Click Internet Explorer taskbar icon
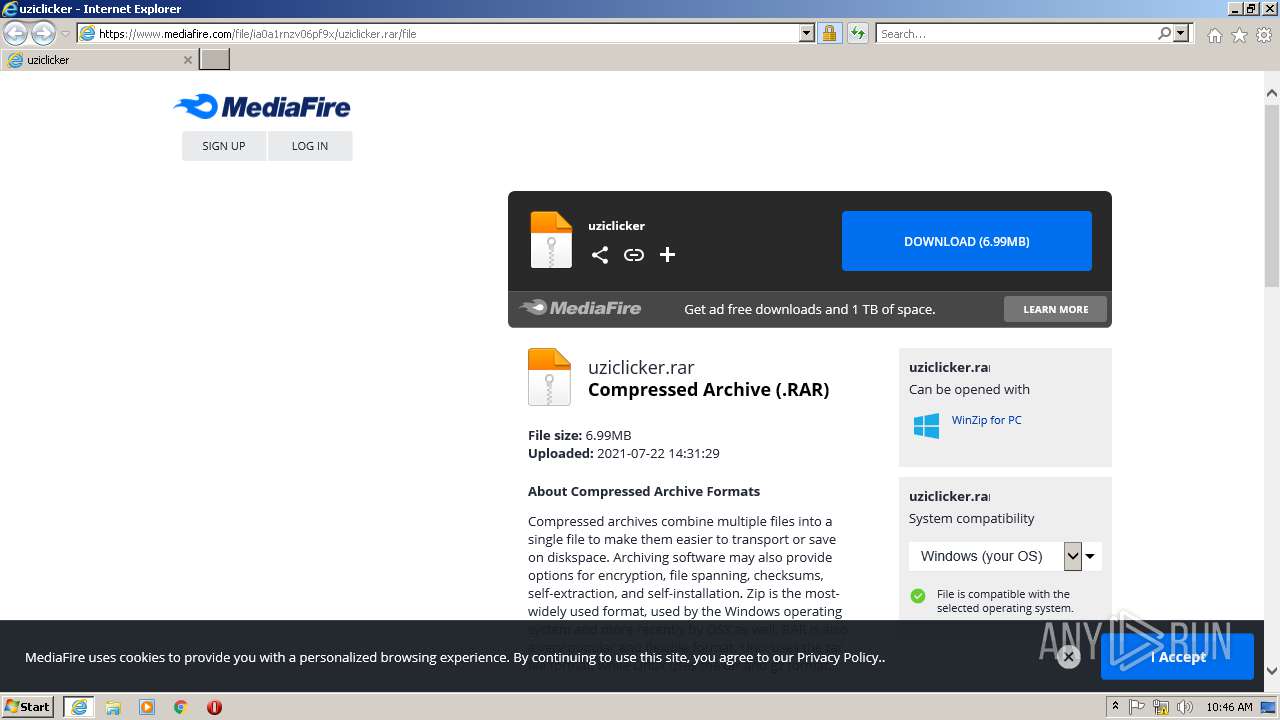Screen dimensions: 1280x720 pos(79,707)
